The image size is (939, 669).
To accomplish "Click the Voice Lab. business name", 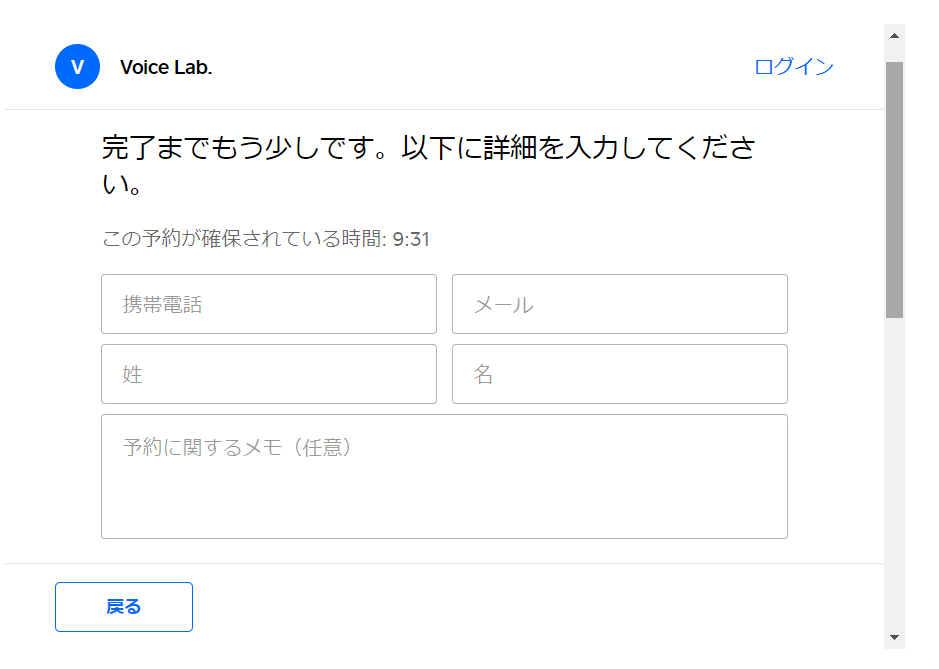I will (x=166, y=68).
